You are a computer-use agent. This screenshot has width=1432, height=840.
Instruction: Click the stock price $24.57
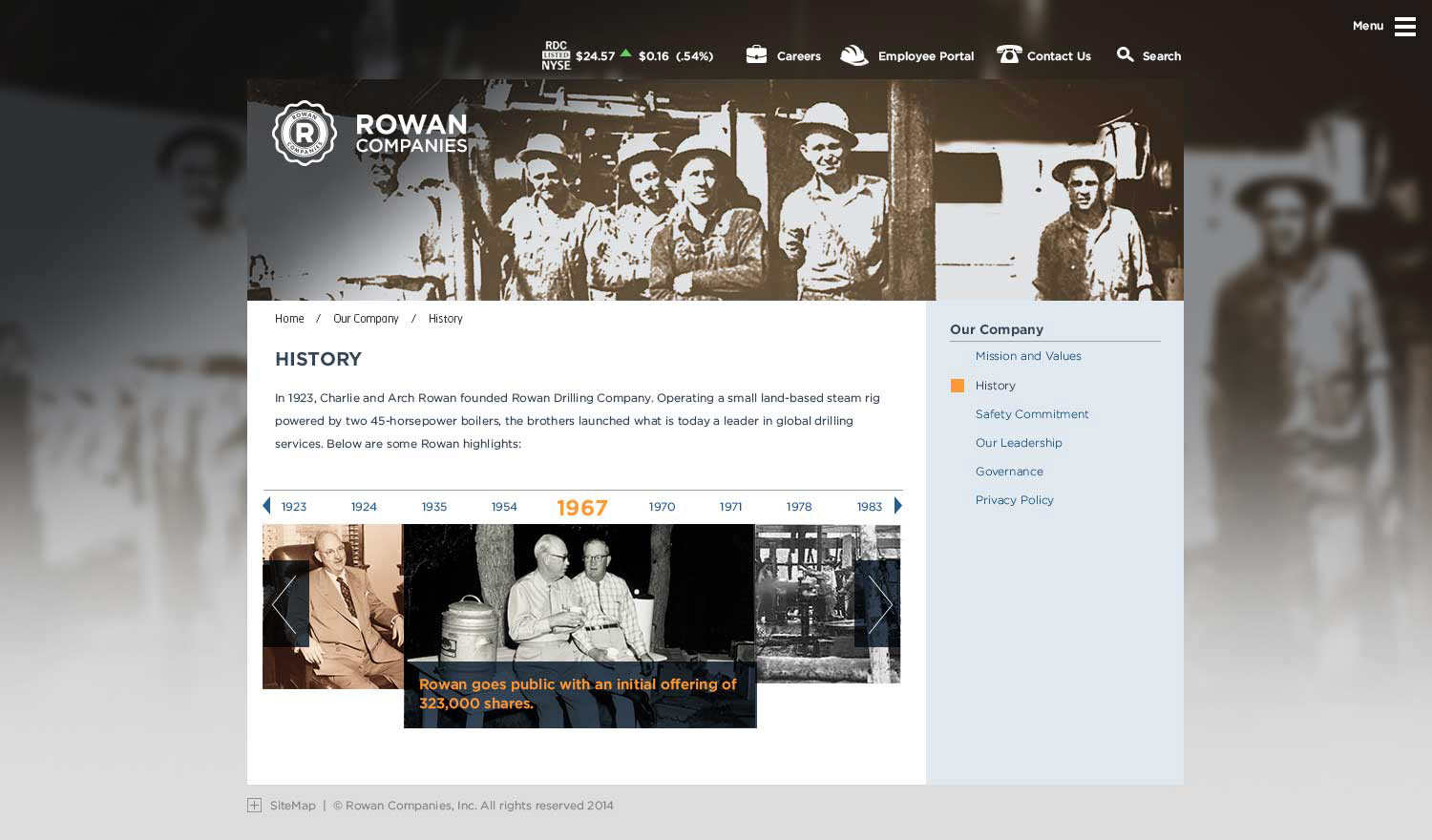[x=595, y=56]
